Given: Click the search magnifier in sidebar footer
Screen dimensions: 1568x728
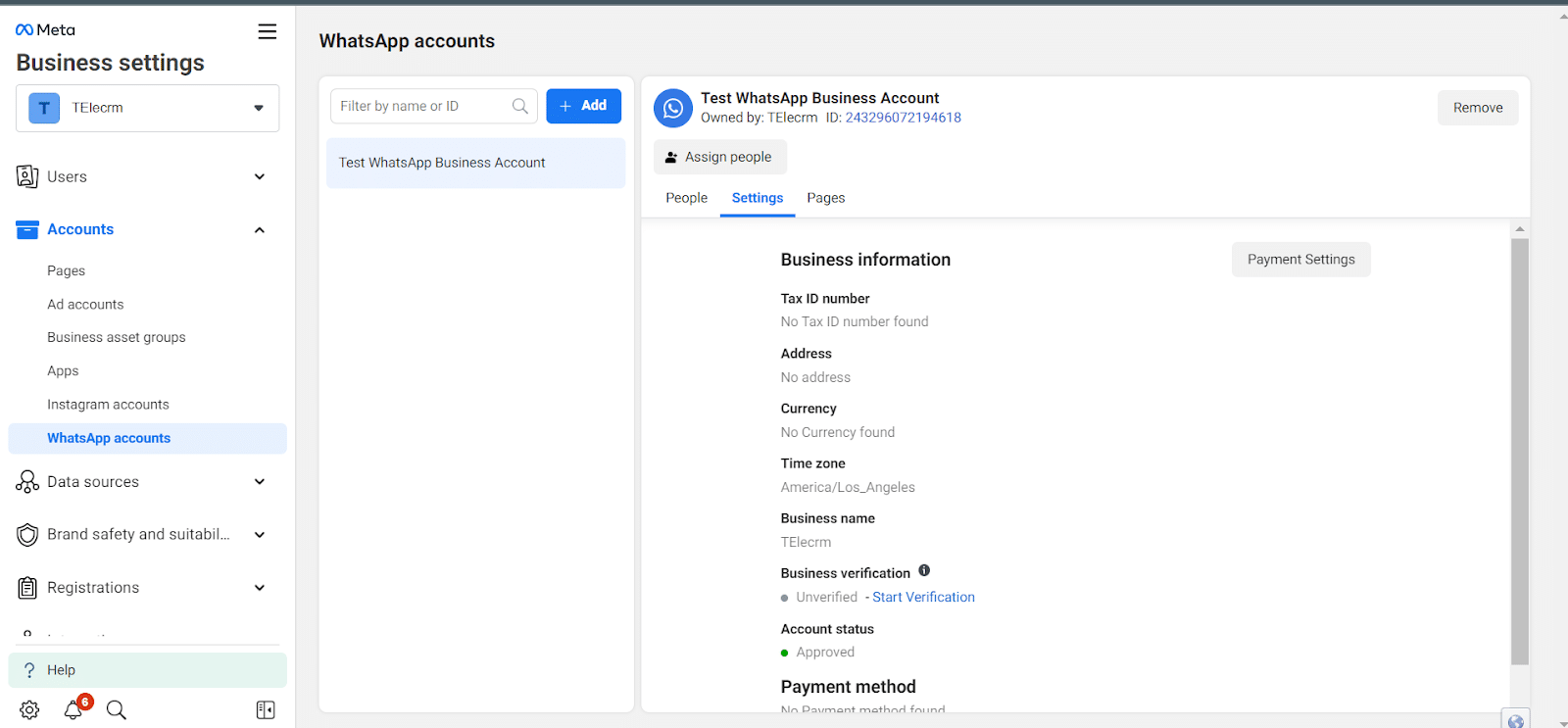Looking at the screenshot, I should pyautogui.click(x=116, y=710).
